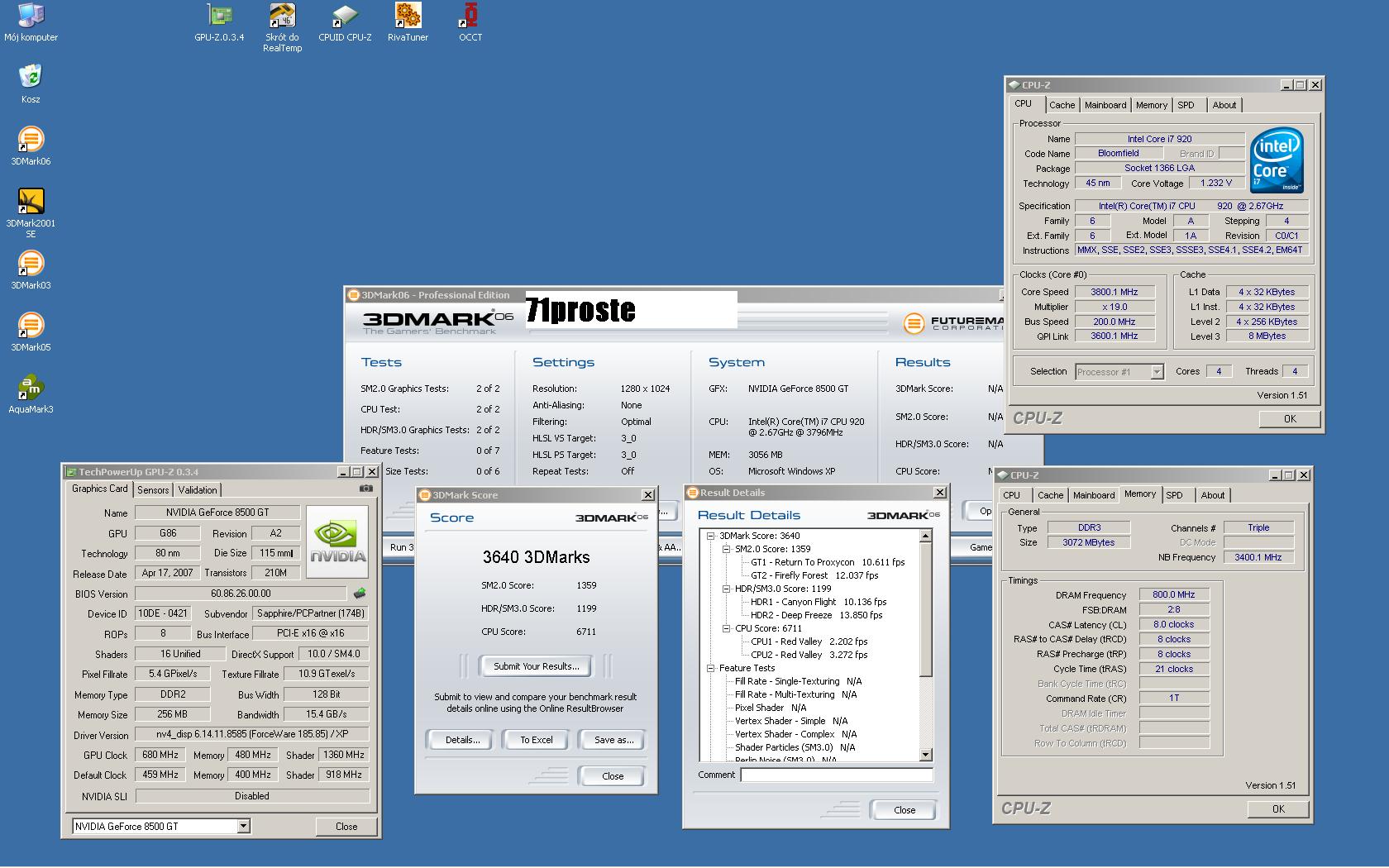The image size is (1389, 868).
Task: Select the Pixel Shader N/A row
Action: coord(770,708)
